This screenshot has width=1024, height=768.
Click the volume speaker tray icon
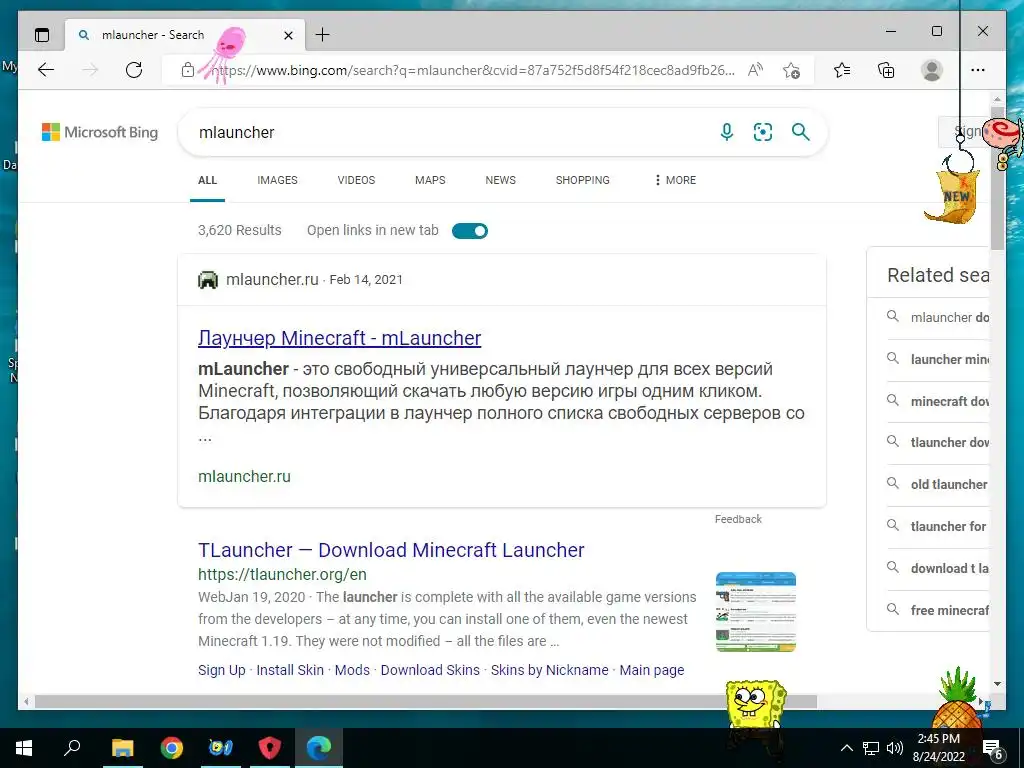(895, 748)
